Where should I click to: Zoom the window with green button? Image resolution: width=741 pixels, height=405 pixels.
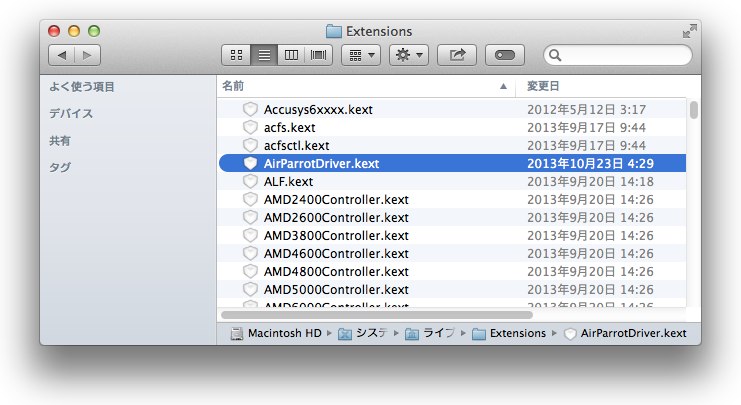[94, 31]
